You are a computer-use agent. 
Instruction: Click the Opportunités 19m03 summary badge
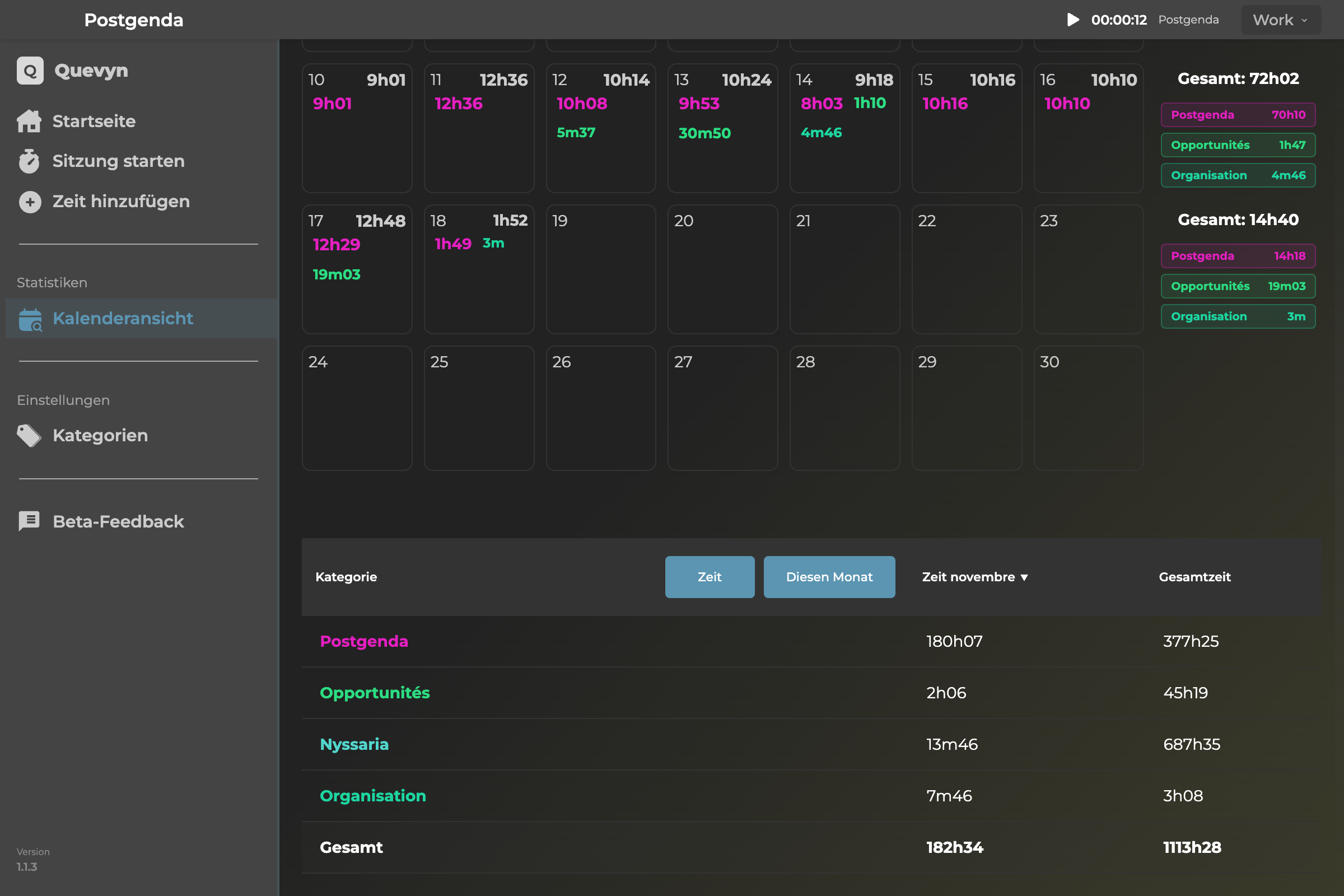[x=1238, y=286]
